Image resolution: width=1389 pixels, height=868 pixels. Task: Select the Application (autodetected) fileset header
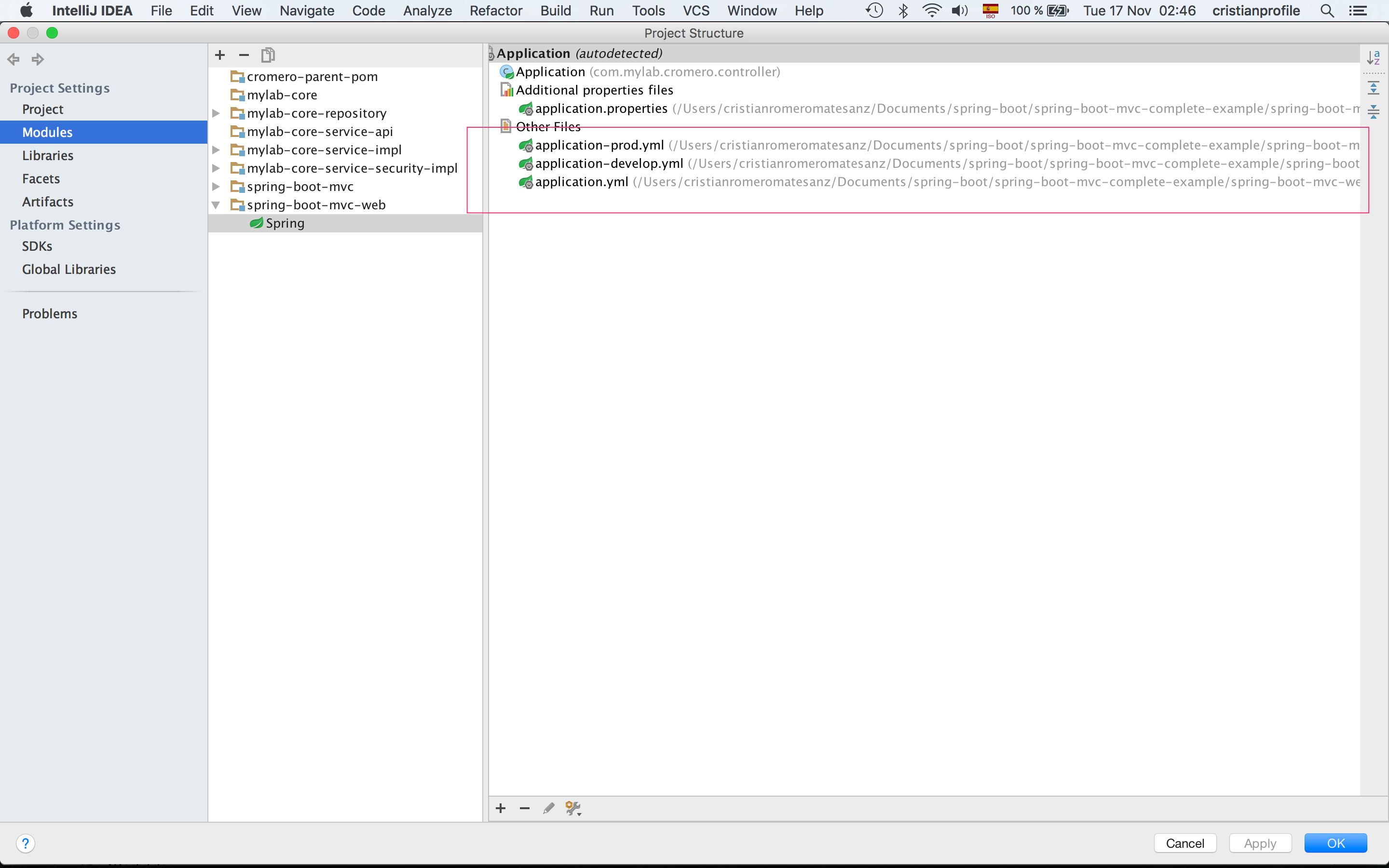tap(924, 54)
